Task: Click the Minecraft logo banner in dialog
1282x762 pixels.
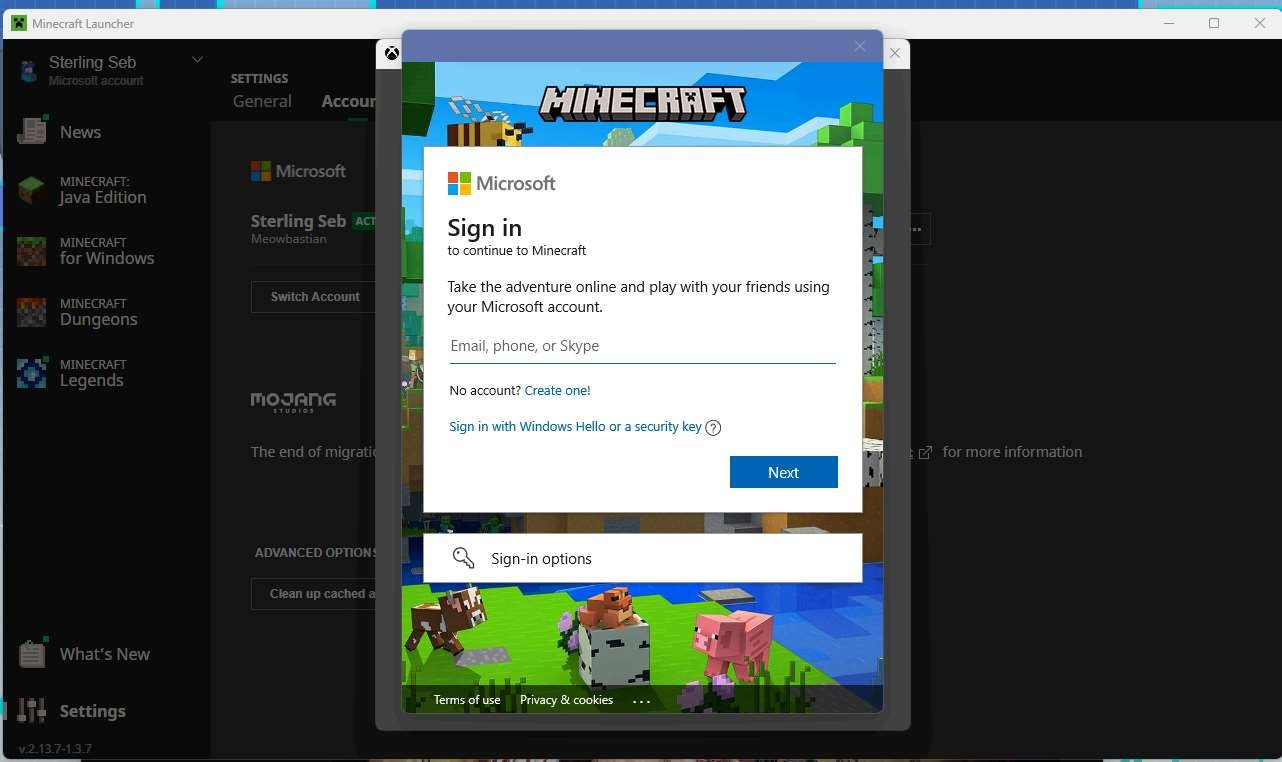Action: coord(643,103)
